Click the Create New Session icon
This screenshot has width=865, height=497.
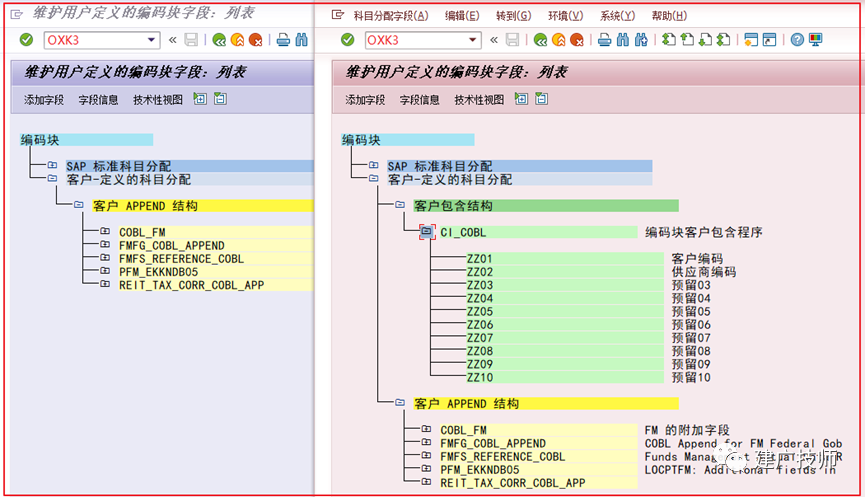pyautogui.click(x=751, y=40)
